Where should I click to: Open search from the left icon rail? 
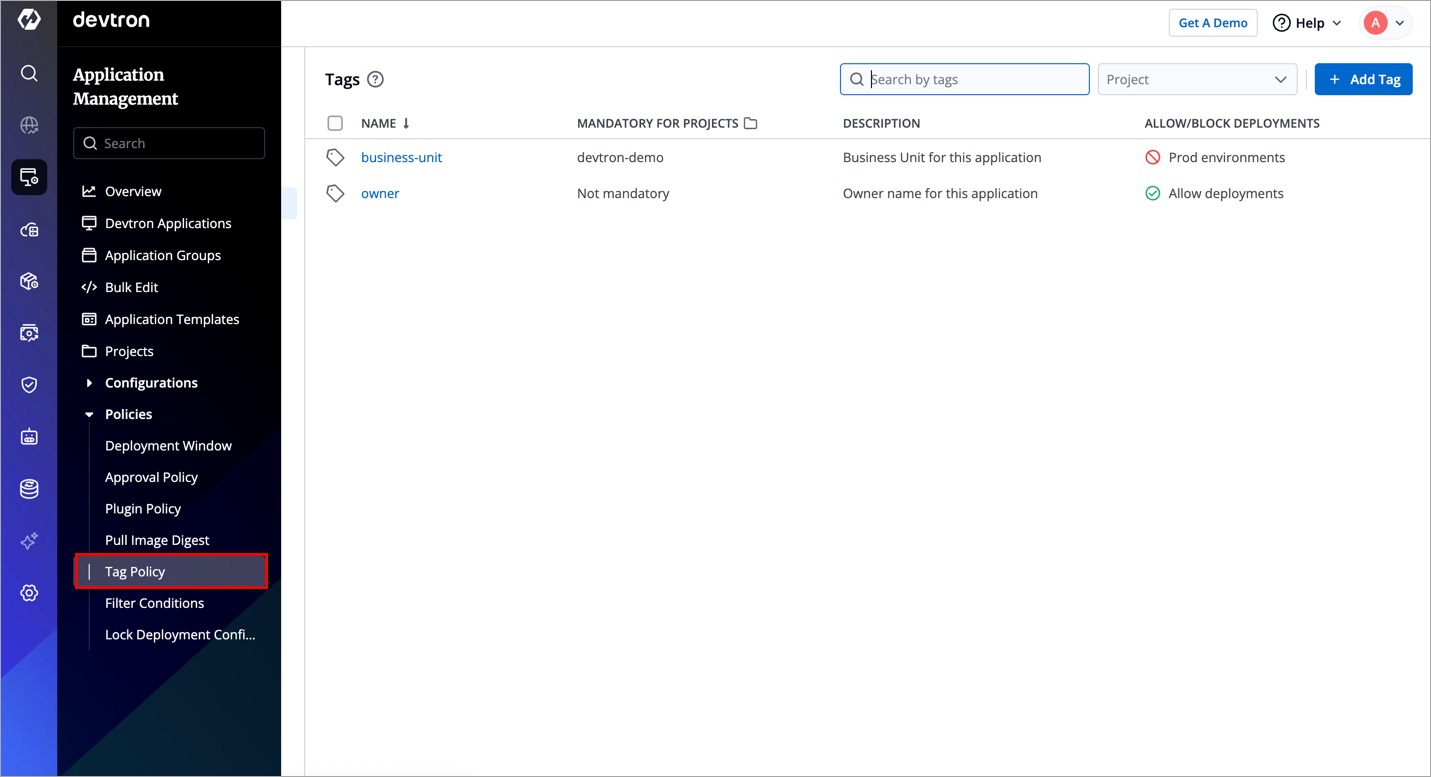tap(29, 73)
